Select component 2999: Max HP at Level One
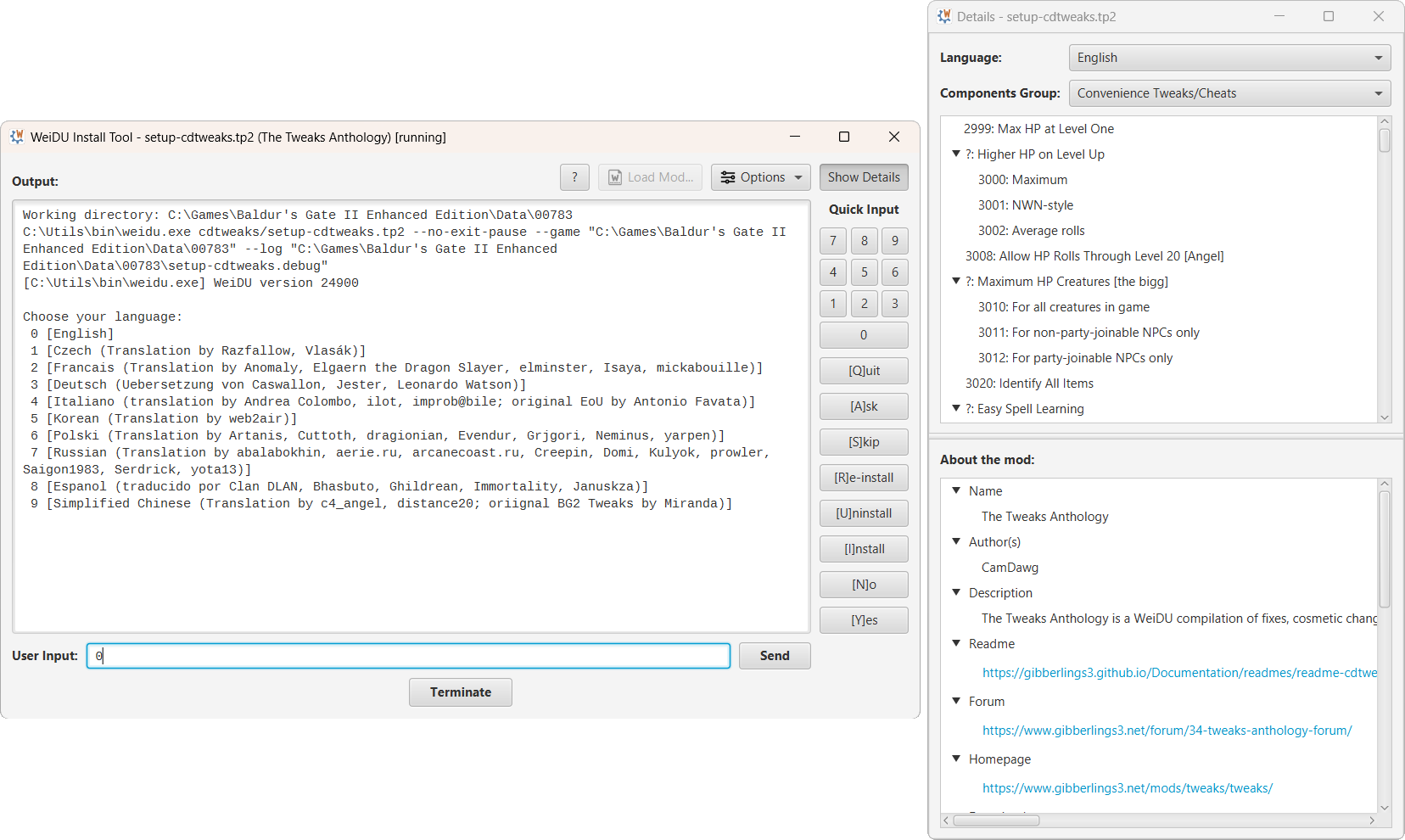 [1038, 129]
